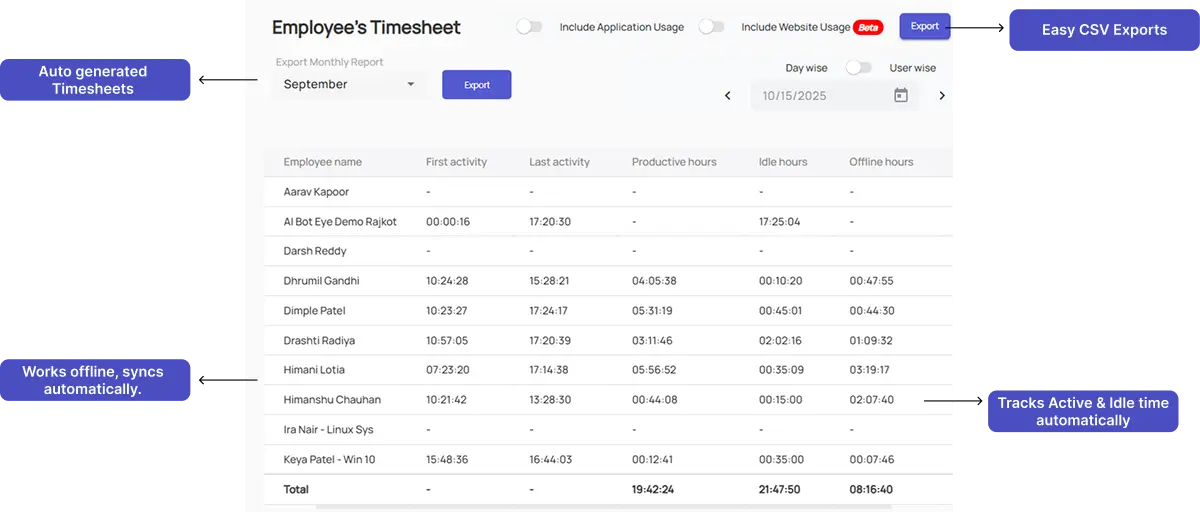Click Last activity column header

coord(559,162)
